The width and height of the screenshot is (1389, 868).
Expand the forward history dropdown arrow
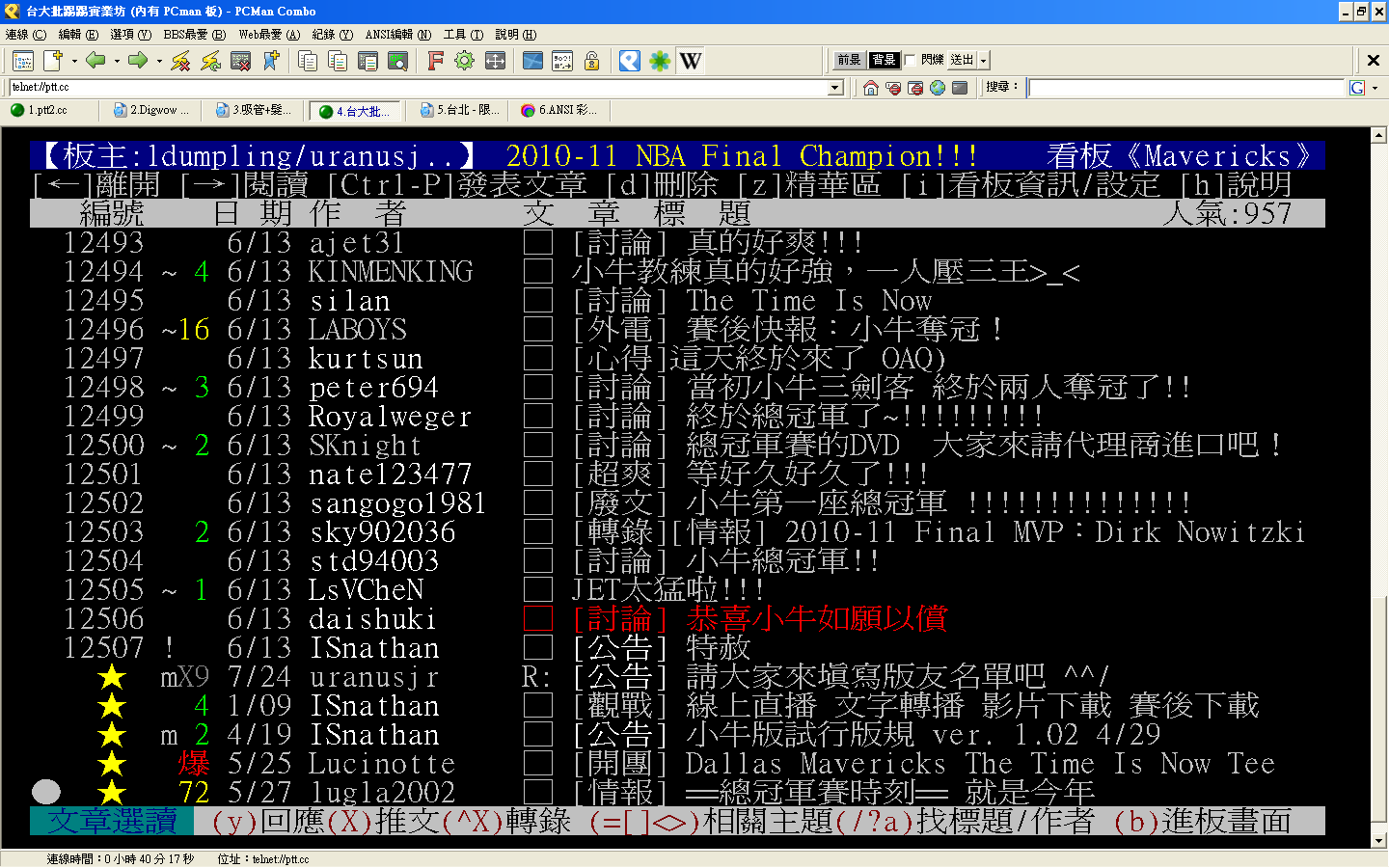(159, 61)
